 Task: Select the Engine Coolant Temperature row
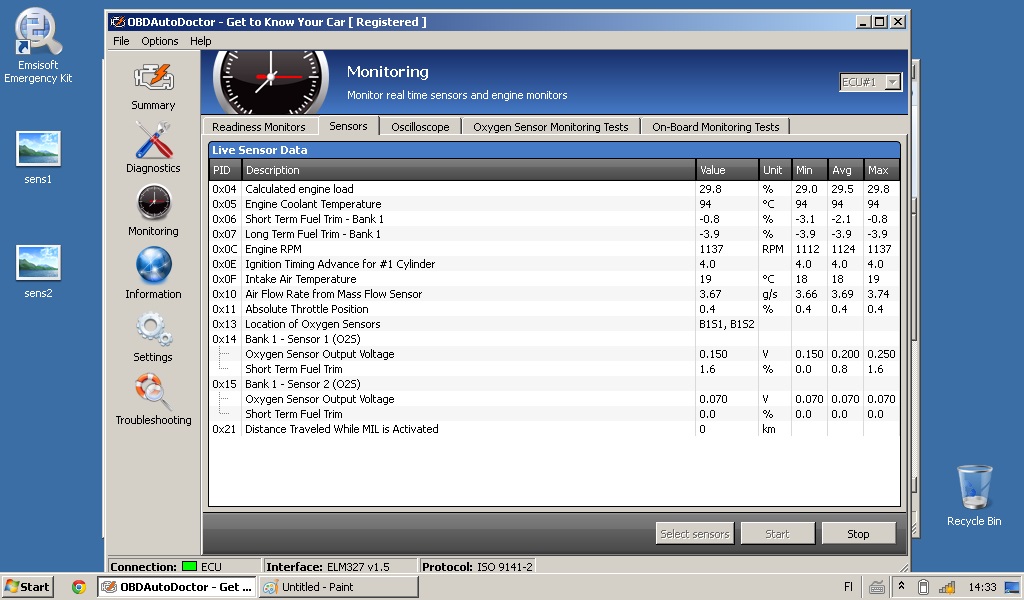tap(554, 204)
